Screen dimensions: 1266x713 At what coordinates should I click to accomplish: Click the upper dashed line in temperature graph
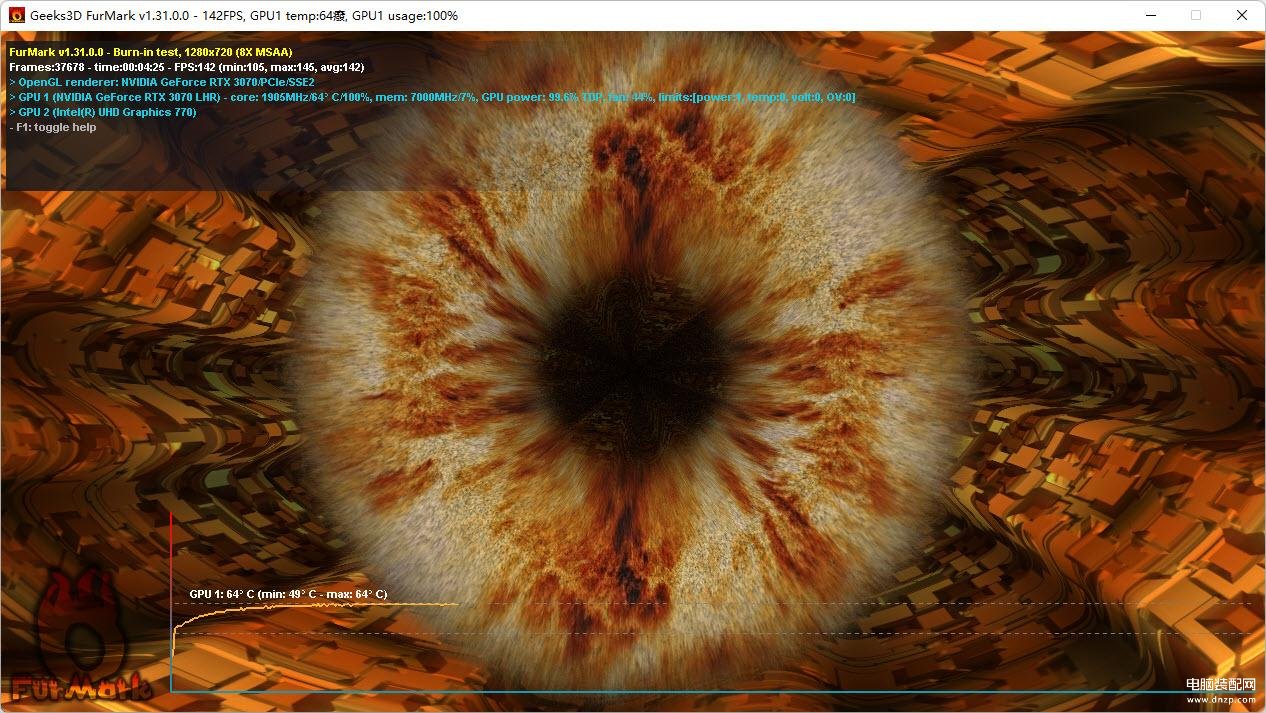[x=850, y=604]
